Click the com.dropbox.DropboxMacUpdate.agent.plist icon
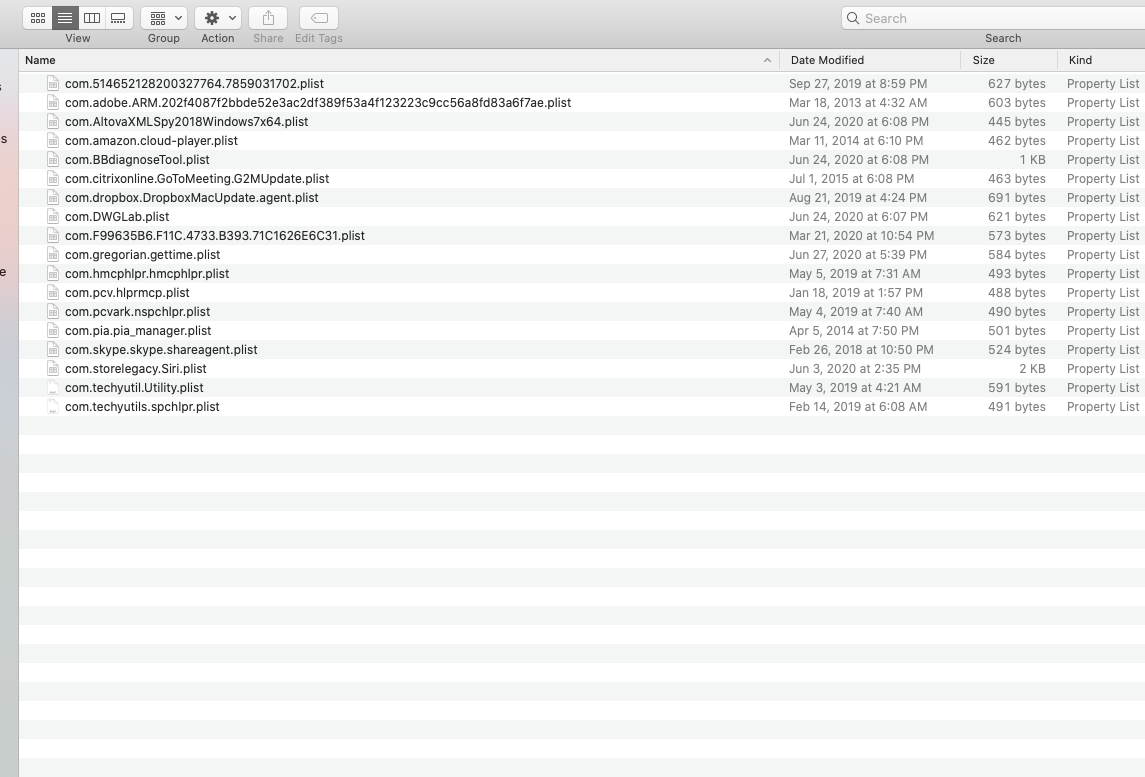 coord(53,197)
